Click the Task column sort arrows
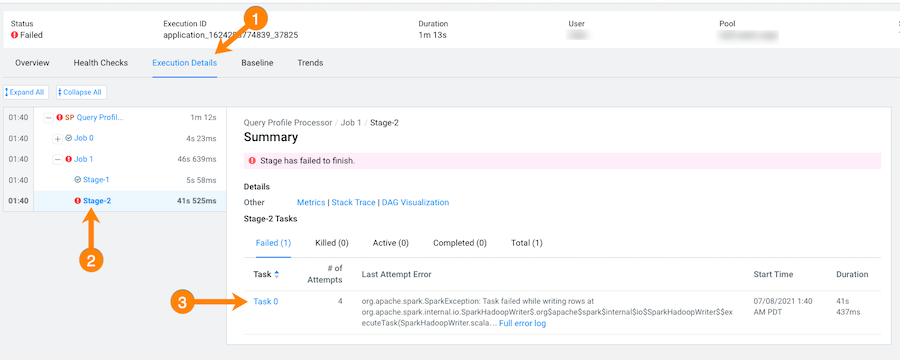Image resolution: width=900 pixels, height=360 pixels. click(x=277, y=274)
